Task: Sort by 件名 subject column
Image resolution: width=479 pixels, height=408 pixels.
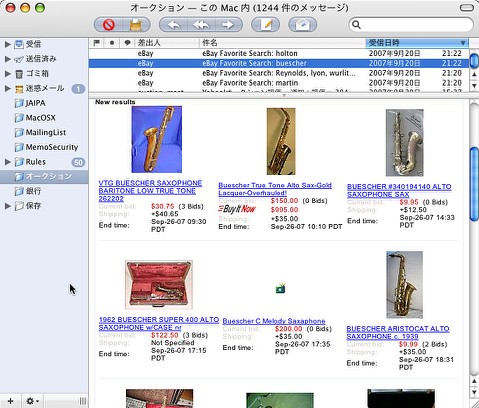Action: coord(282,43)
